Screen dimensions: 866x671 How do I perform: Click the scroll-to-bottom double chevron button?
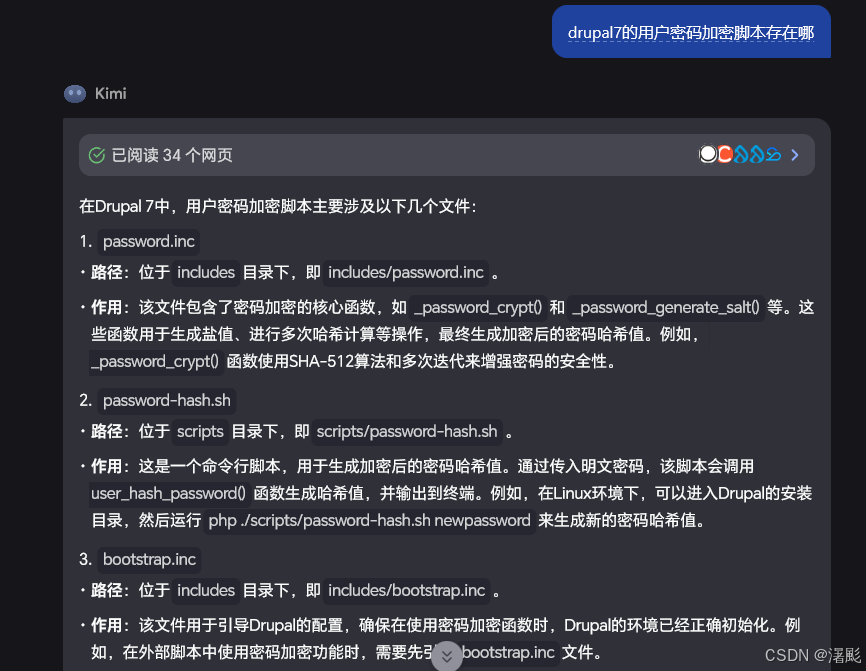(447, 656)
